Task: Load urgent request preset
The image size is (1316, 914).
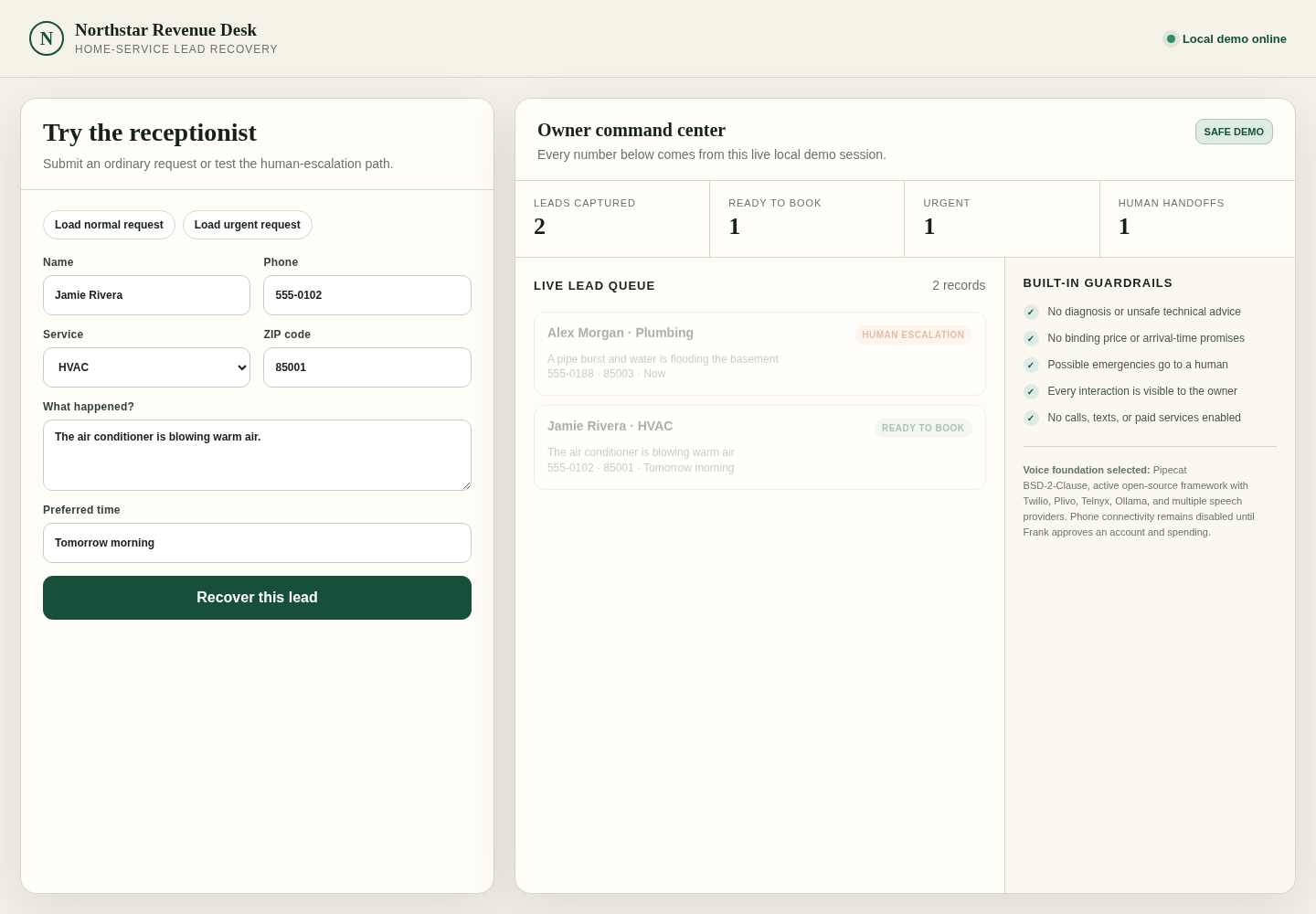Action: (248, 225)
